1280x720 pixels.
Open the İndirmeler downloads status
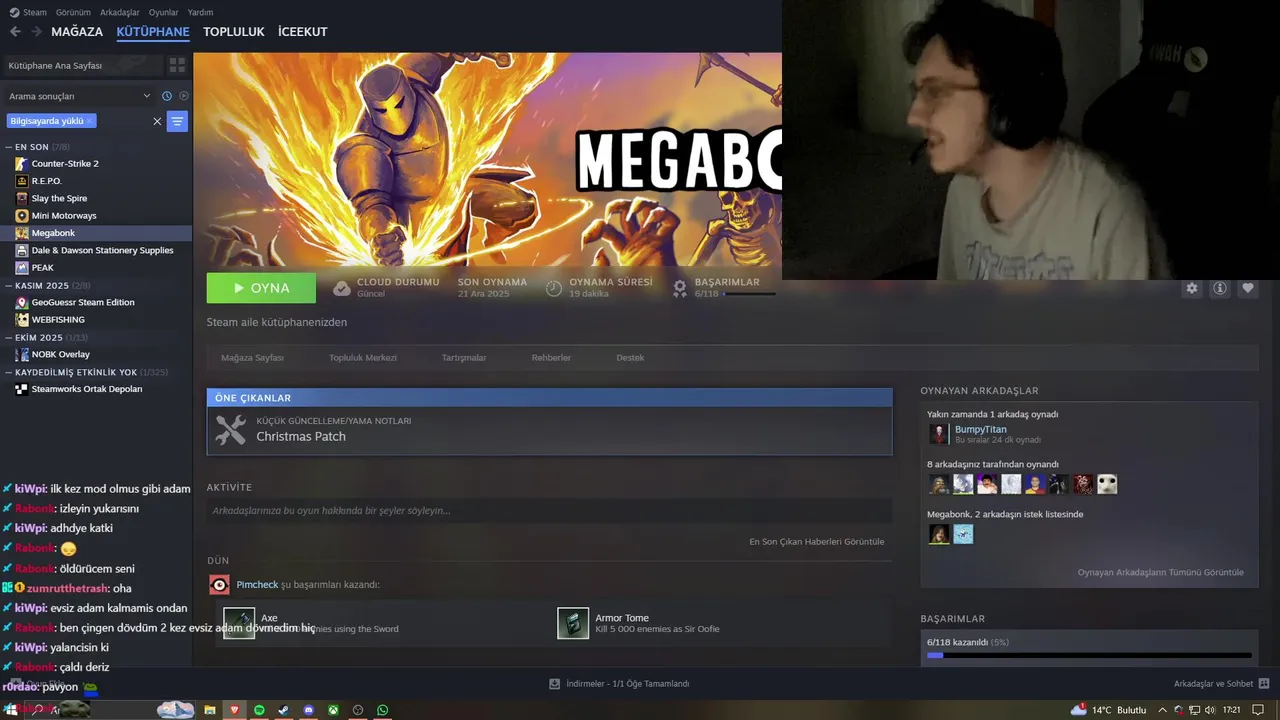[619, 684]
